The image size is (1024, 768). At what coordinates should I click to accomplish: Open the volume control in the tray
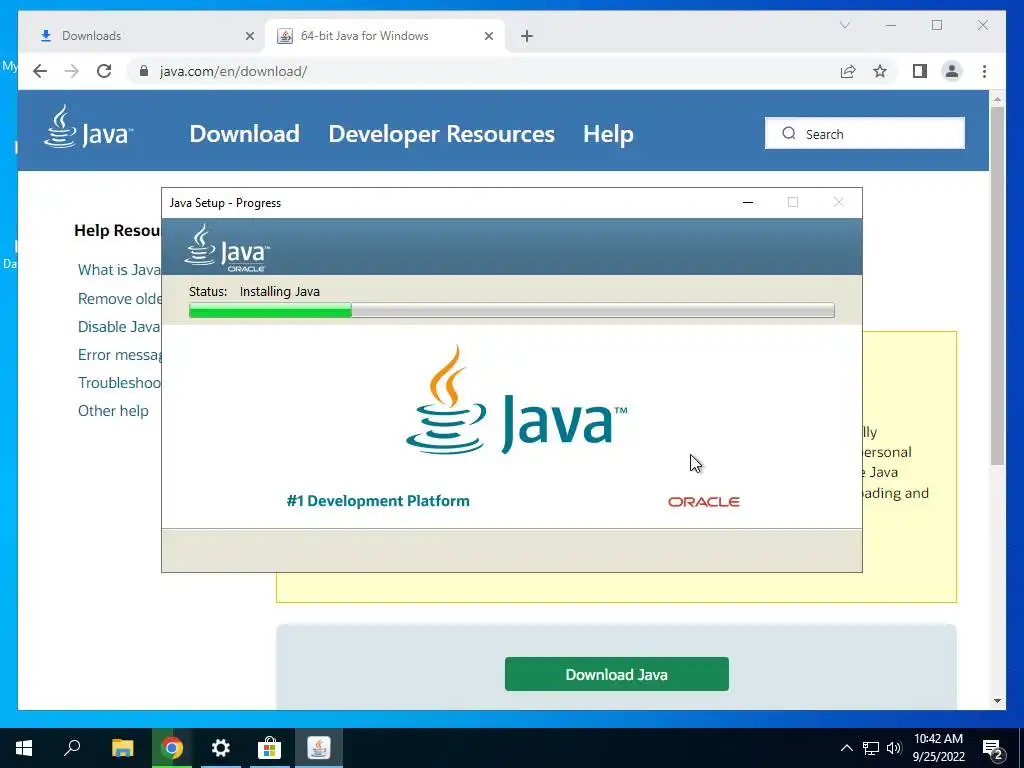(x=894, y=748)
